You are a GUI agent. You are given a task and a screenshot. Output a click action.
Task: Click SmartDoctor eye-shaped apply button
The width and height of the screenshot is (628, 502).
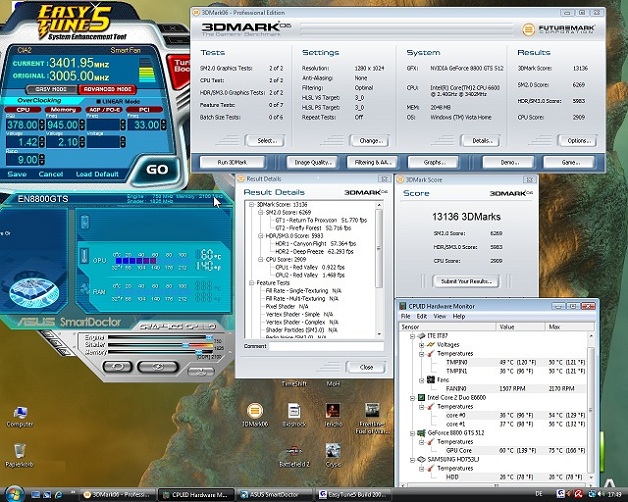(x=158, y=367)
